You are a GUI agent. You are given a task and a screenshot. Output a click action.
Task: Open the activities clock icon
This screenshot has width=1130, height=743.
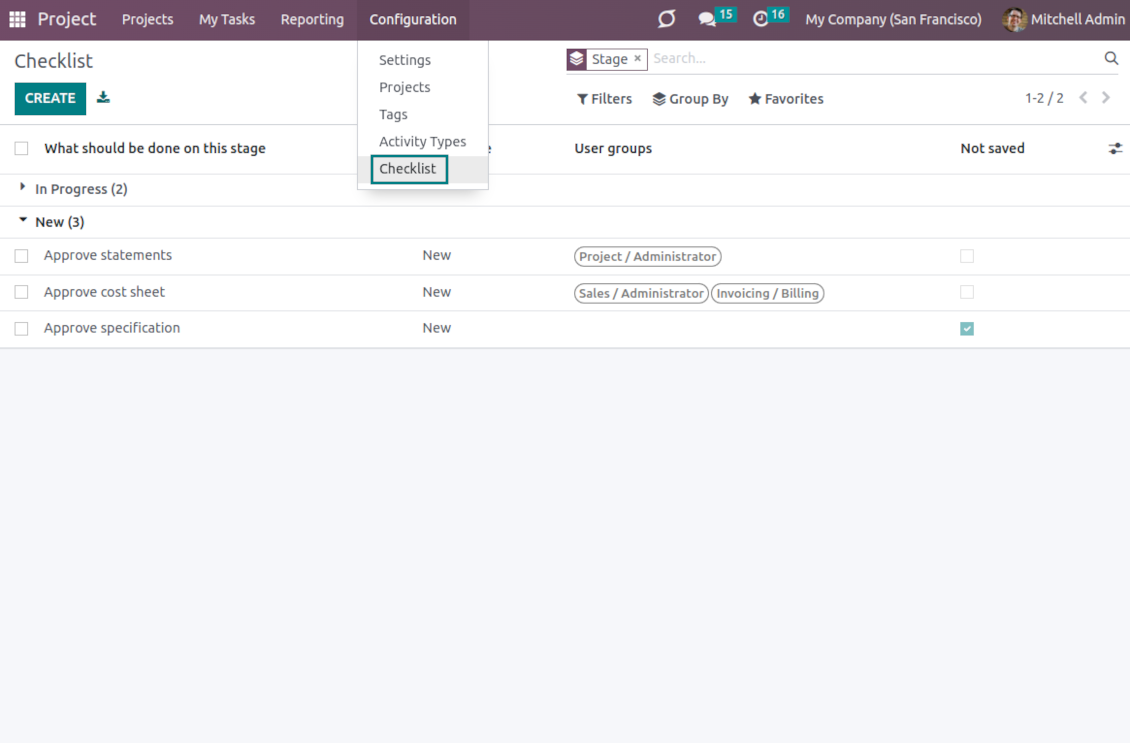click(x=760, y=19)
